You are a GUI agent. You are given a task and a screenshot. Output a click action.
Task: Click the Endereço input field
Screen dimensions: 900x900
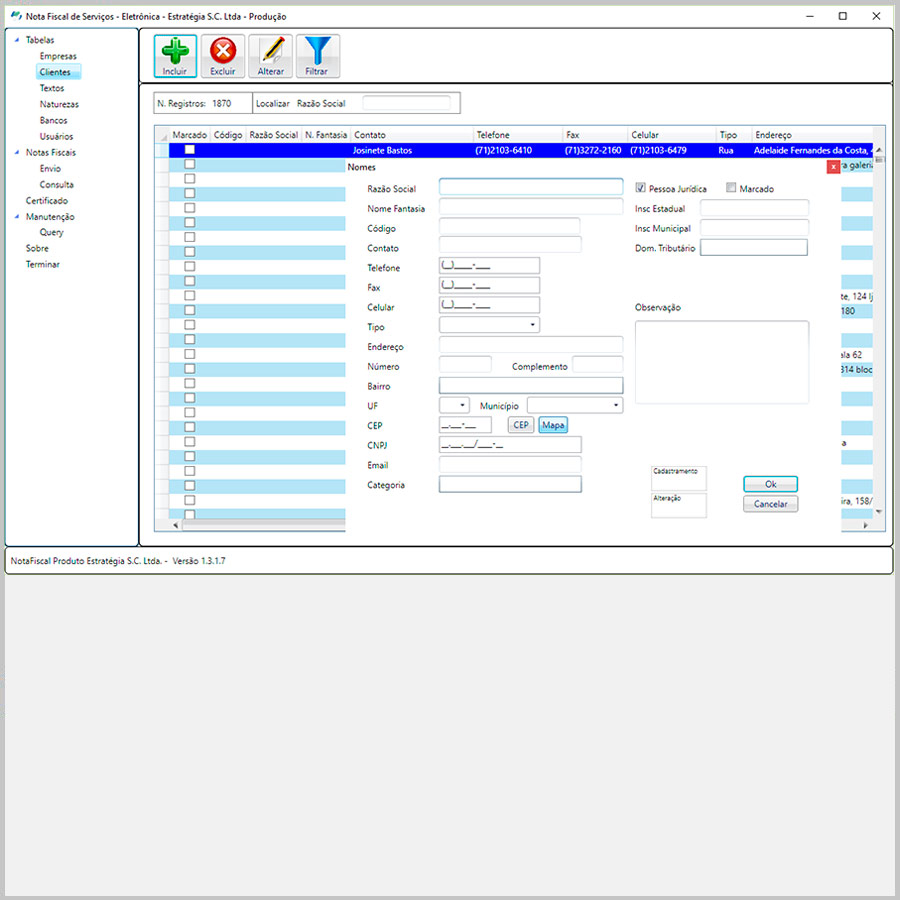point(531,344)
